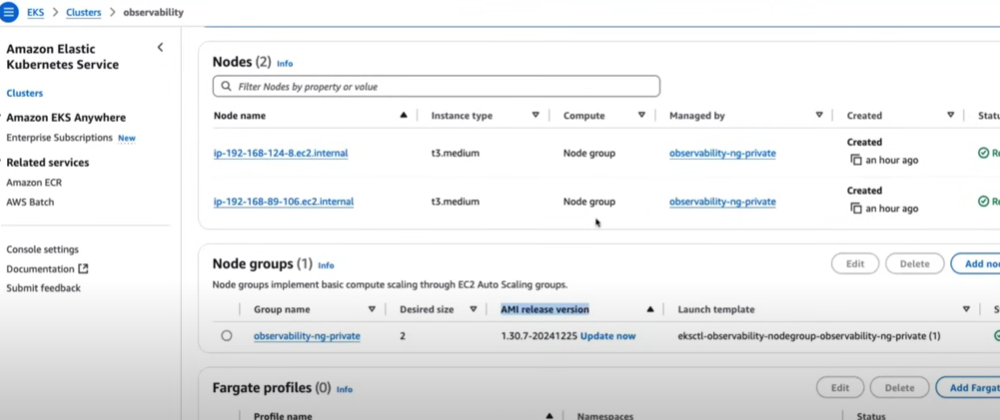Open observability-ng-private node group name link

[307, 336]
